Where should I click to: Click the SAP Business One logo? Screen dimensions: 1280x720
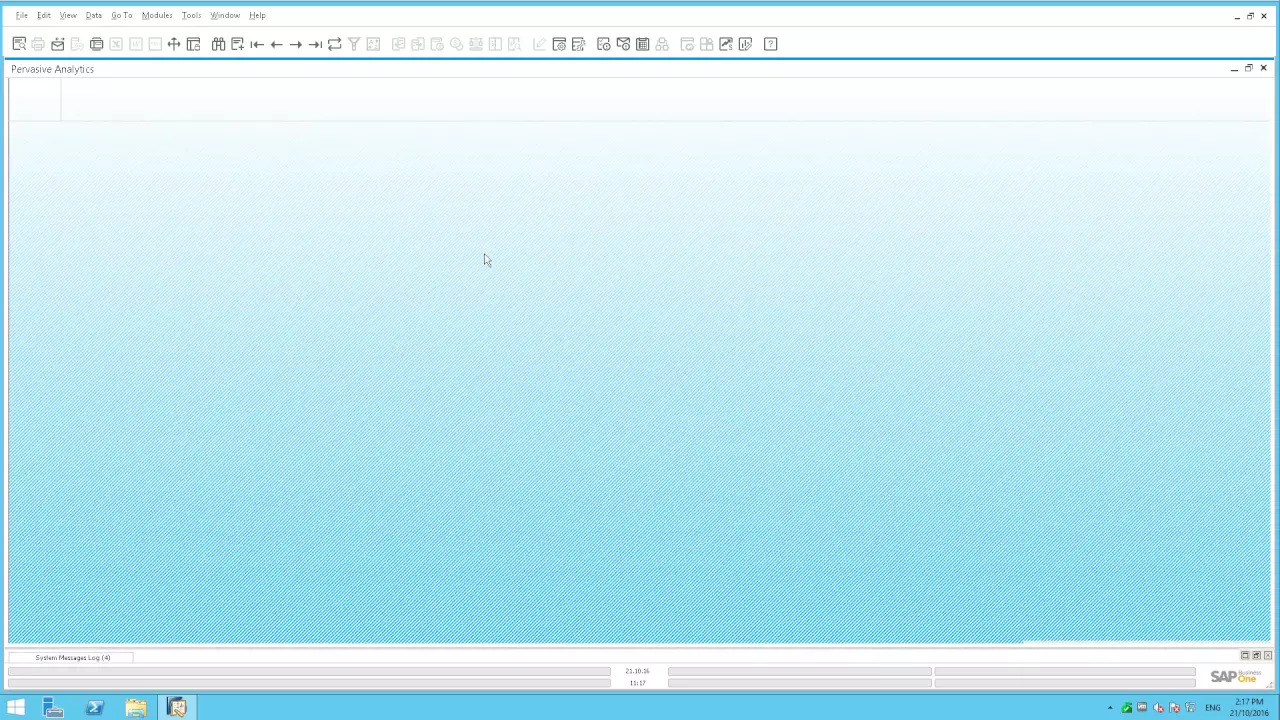tap(1237, 676)
